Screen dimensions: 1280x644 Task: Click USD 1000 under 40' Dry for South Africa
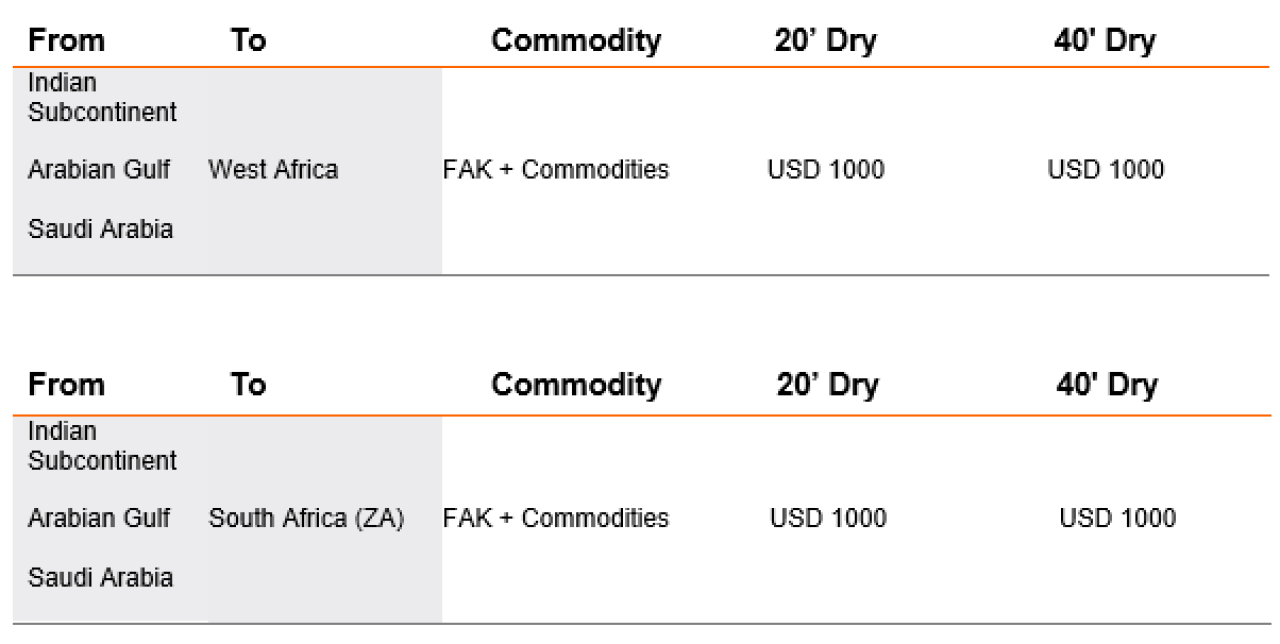pyautogui.click(x=1118, y=519)
